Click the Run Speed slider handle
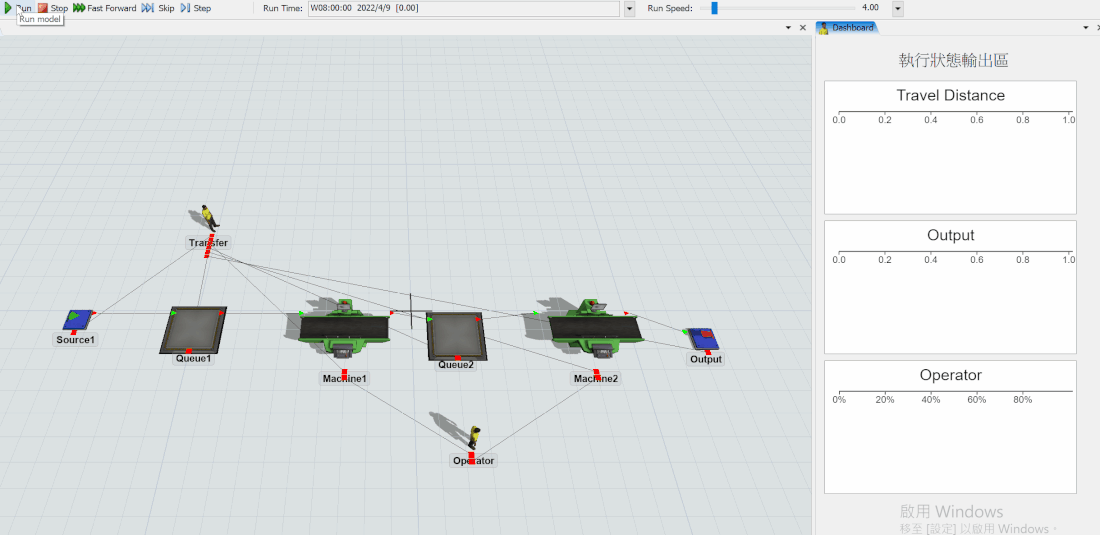1100x535 pixels. point(714,8)
